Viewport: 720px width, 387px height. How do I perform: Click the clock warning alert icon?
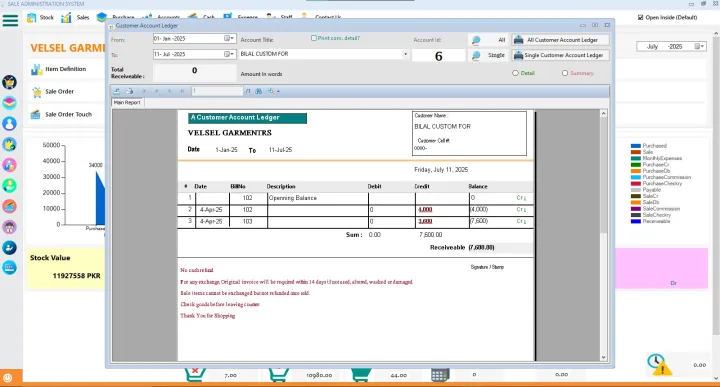pos(659,364)
